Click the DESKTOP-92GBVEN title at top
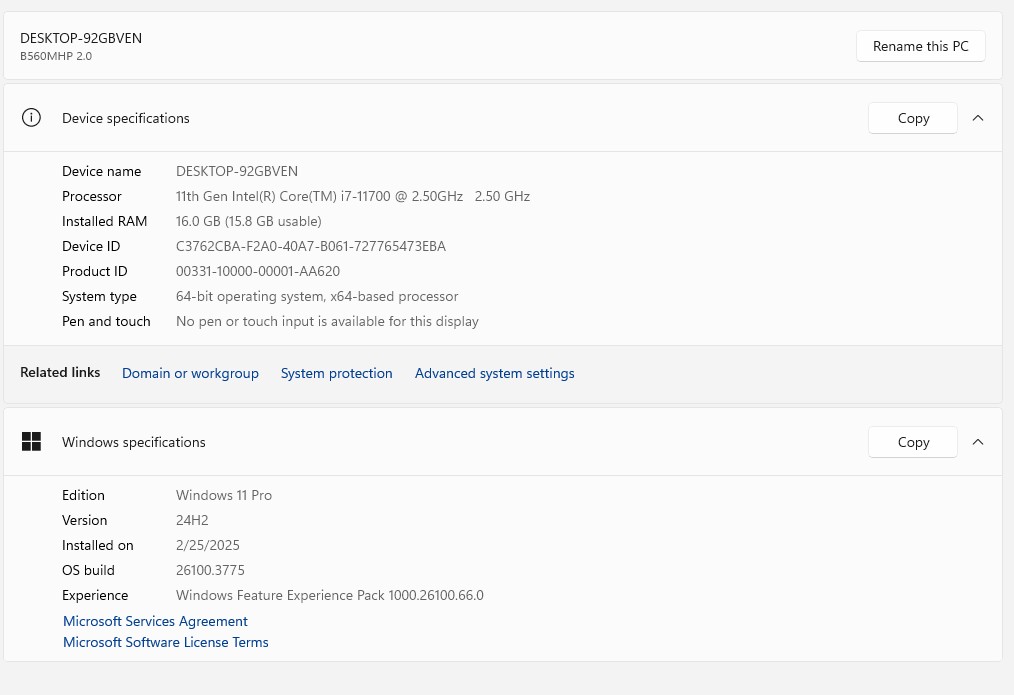This screenshot has width=1014, height=695. point(81,38)
